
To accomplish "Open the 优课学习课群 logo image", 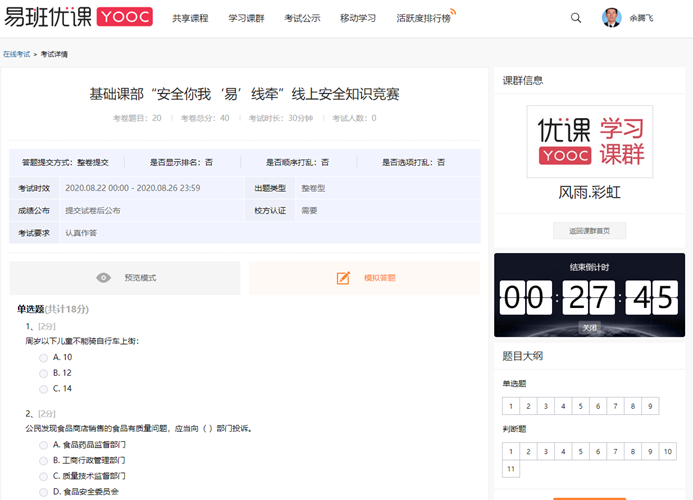I will pyautogui.click(x=590, y=142).
